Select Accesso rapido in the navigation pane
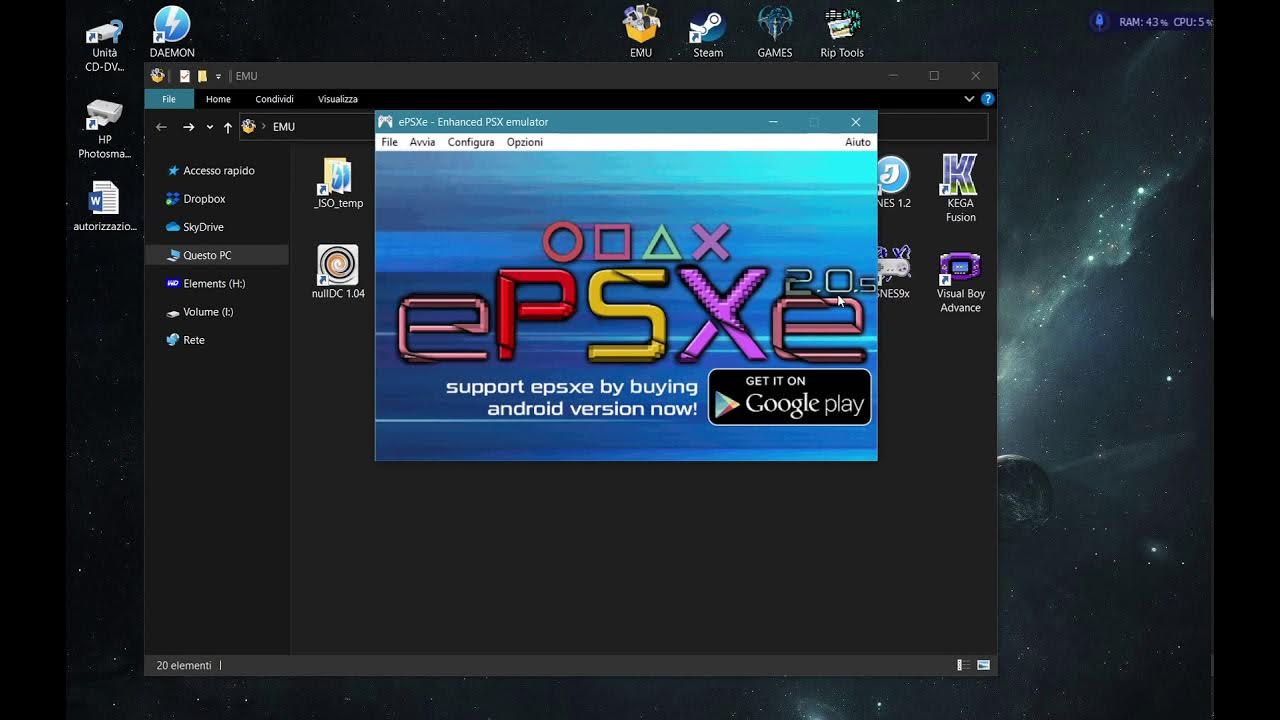Viewport: 1280px width, 720px height. pos(217,171)
